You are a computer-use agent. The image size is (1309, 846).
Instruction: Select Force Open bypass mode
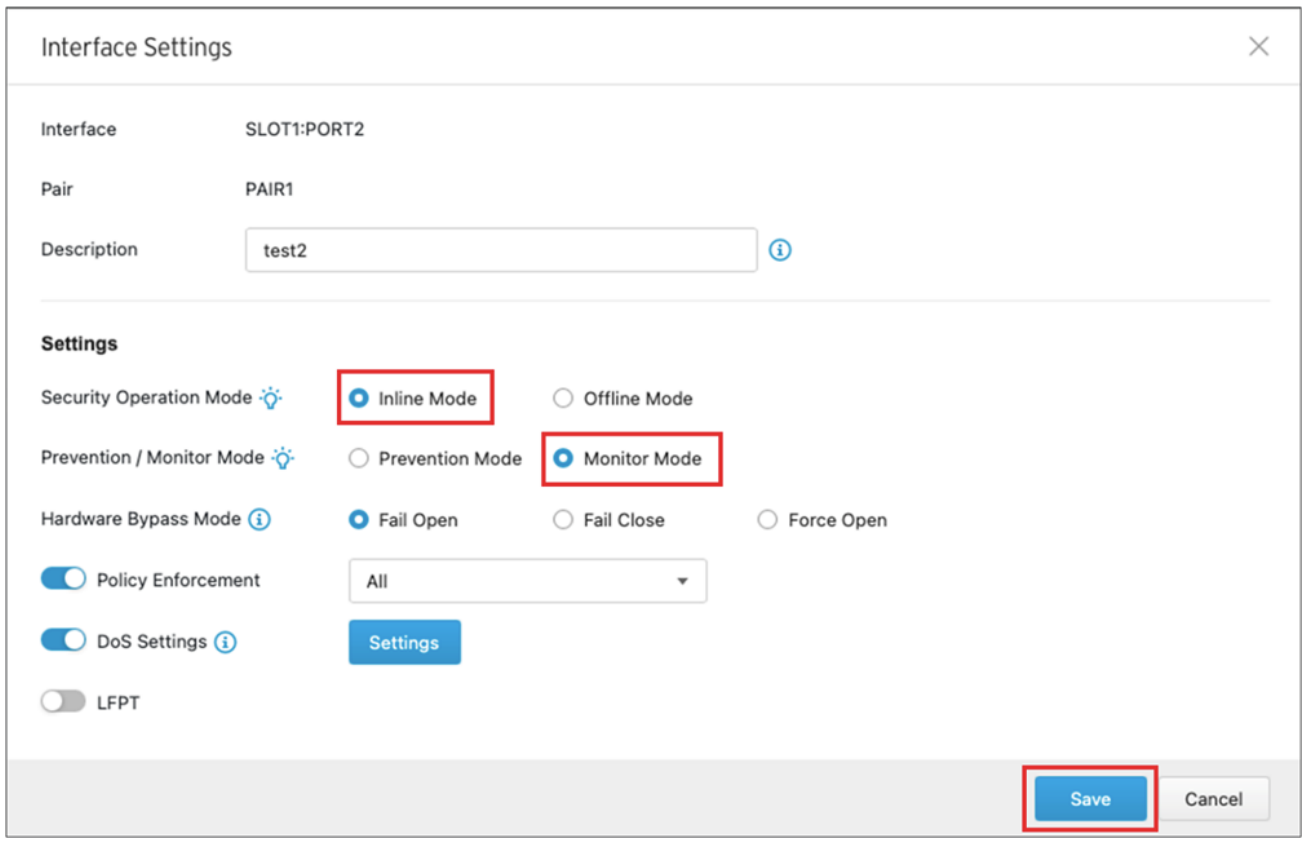[x=767, y=520]
